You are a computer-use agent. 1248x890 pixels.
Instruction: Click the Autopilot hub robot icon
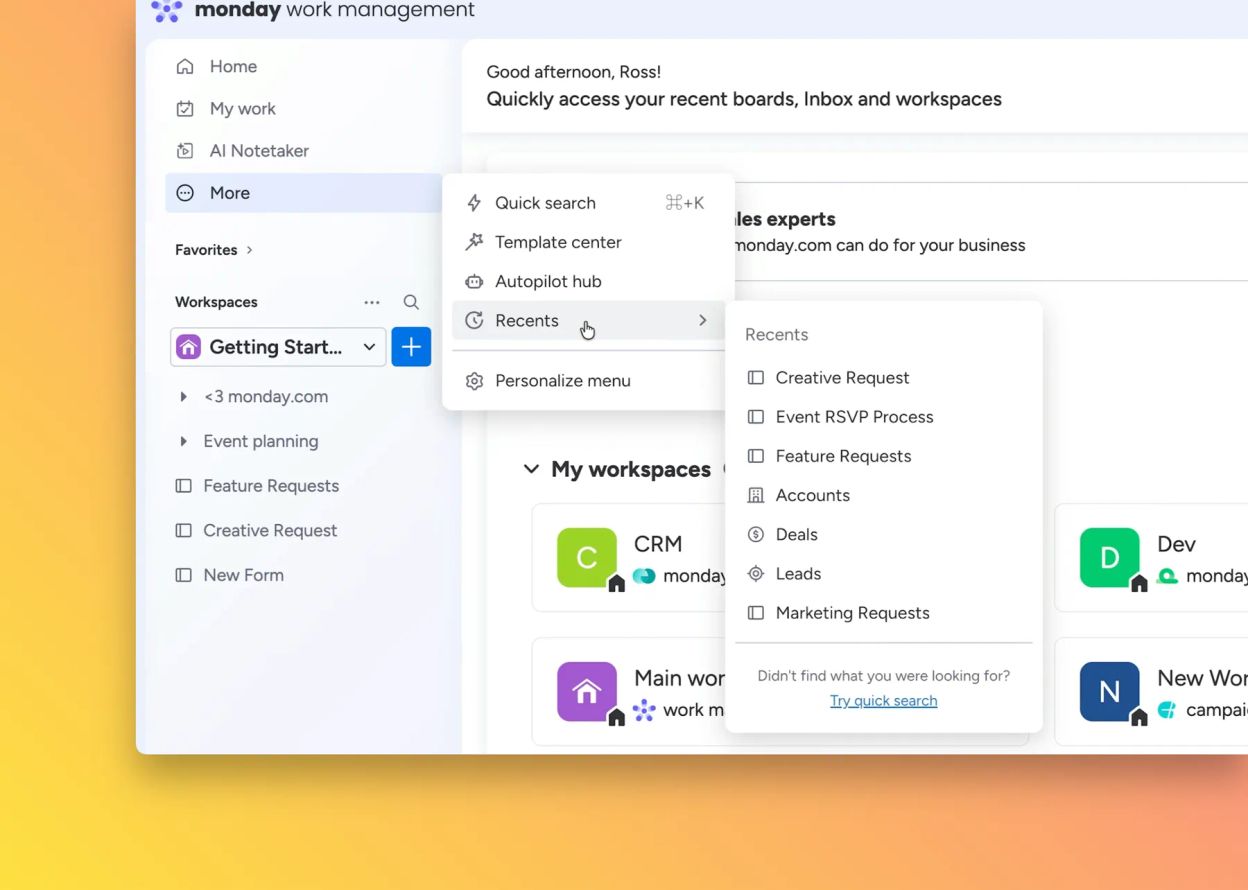click(475, 282)
